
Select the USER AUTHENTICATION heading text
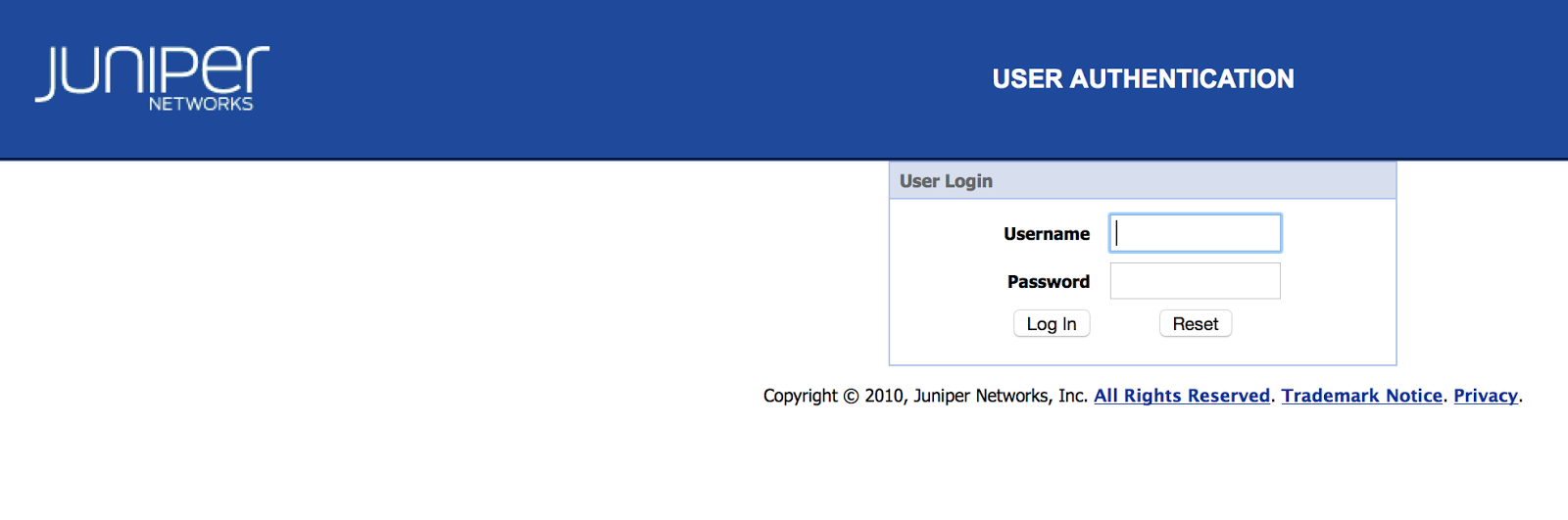click(1143, 78)
